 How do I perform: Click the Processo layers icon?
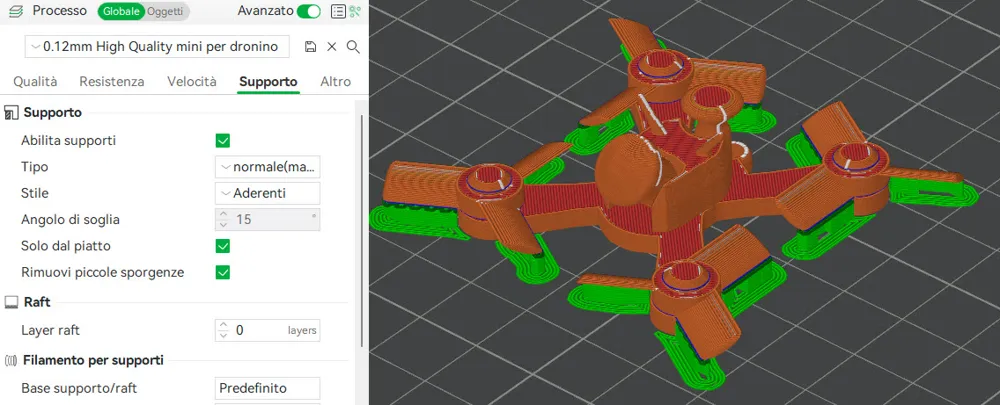tap(13, 11)
